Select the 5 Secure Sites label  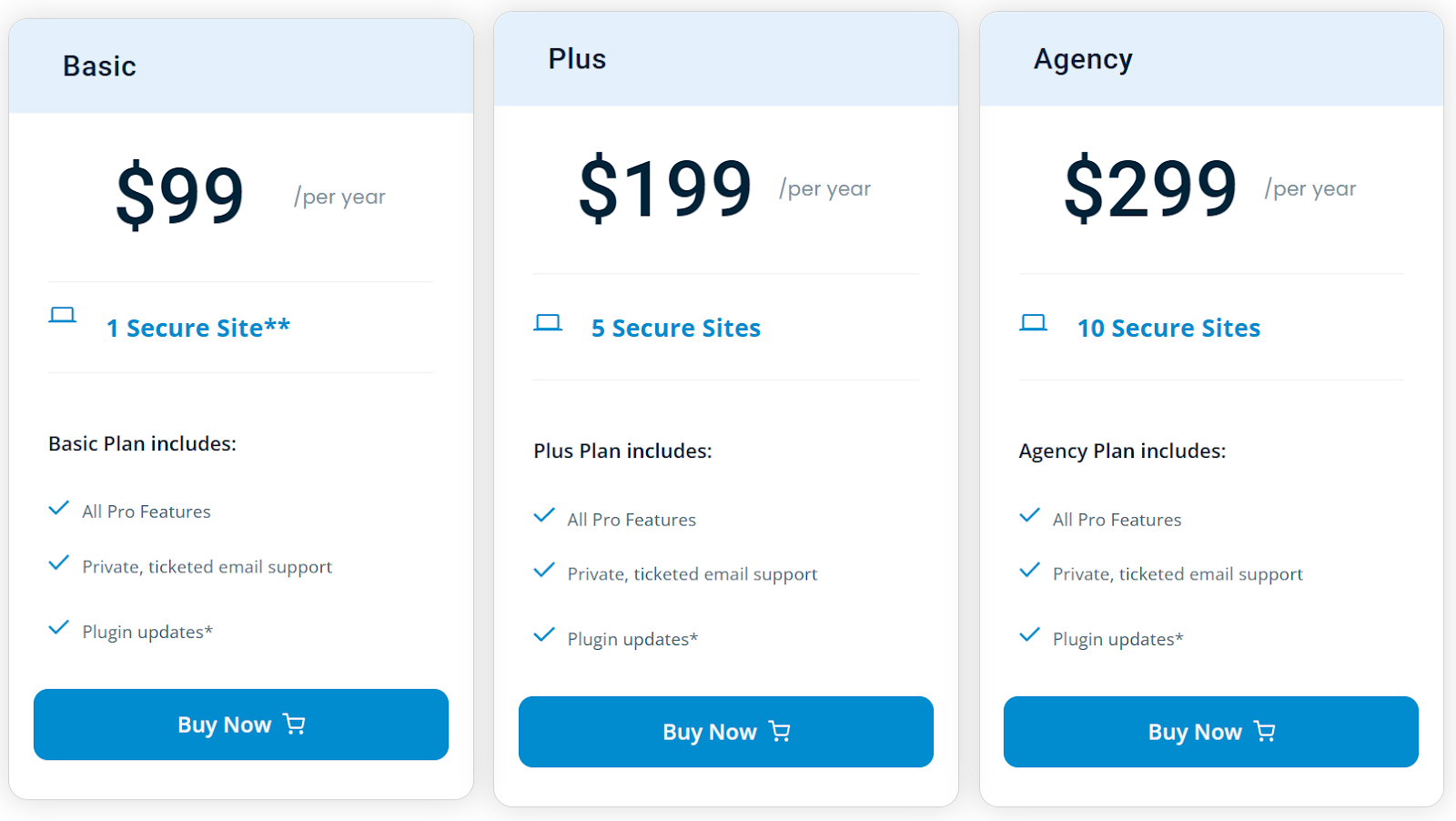point(676,328)
